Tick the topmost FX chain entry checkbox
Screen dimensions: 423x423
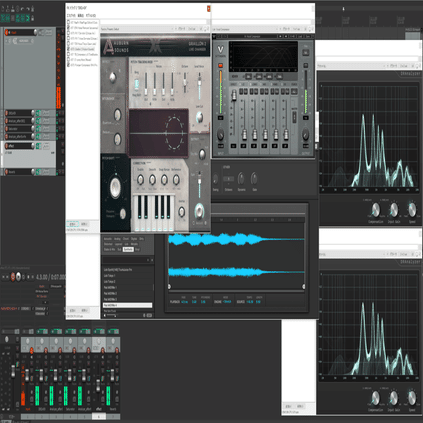(x=69, y=22)
